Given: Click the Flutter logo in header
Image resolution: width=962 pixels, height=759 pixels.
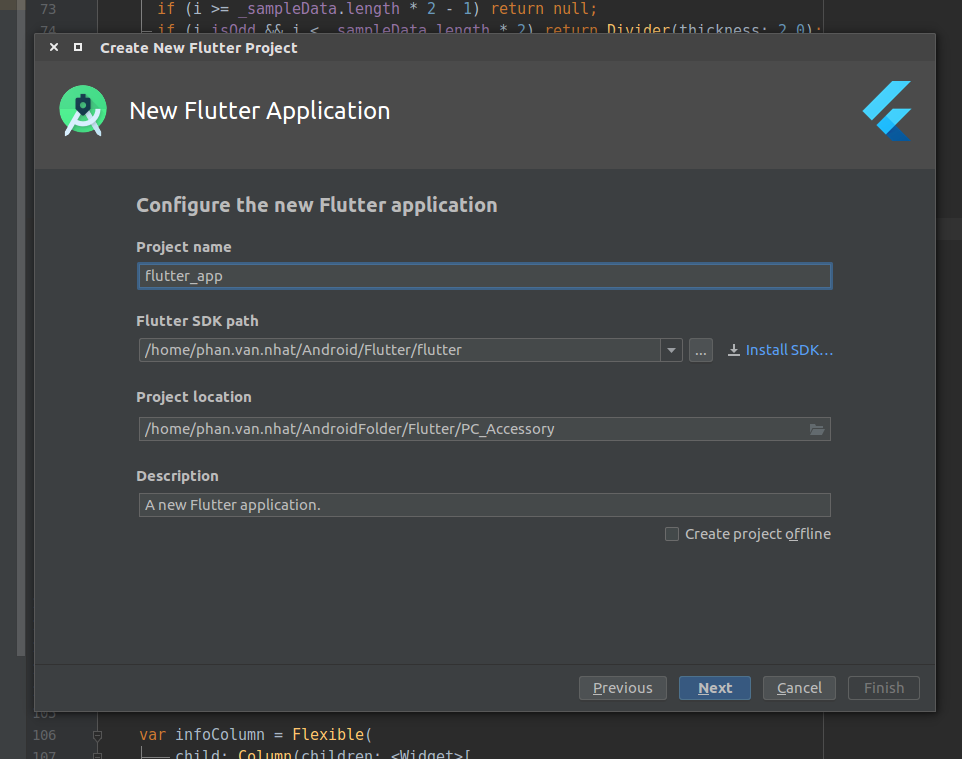Looking at the screenshot, I should (x=887, y=111).
